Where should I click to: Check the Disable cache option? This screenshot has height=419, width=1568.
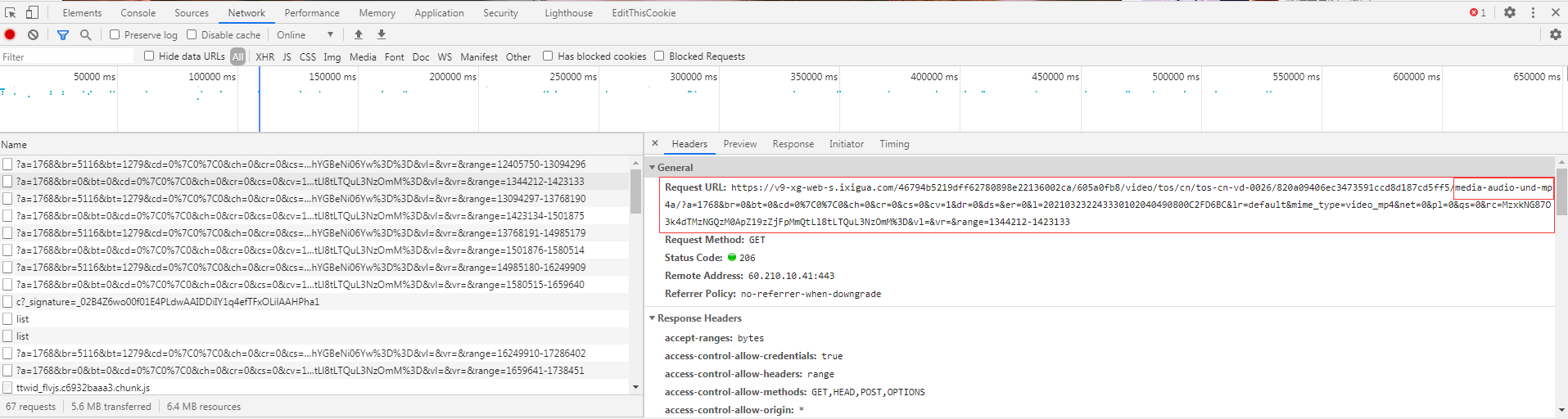coord(192,34)
